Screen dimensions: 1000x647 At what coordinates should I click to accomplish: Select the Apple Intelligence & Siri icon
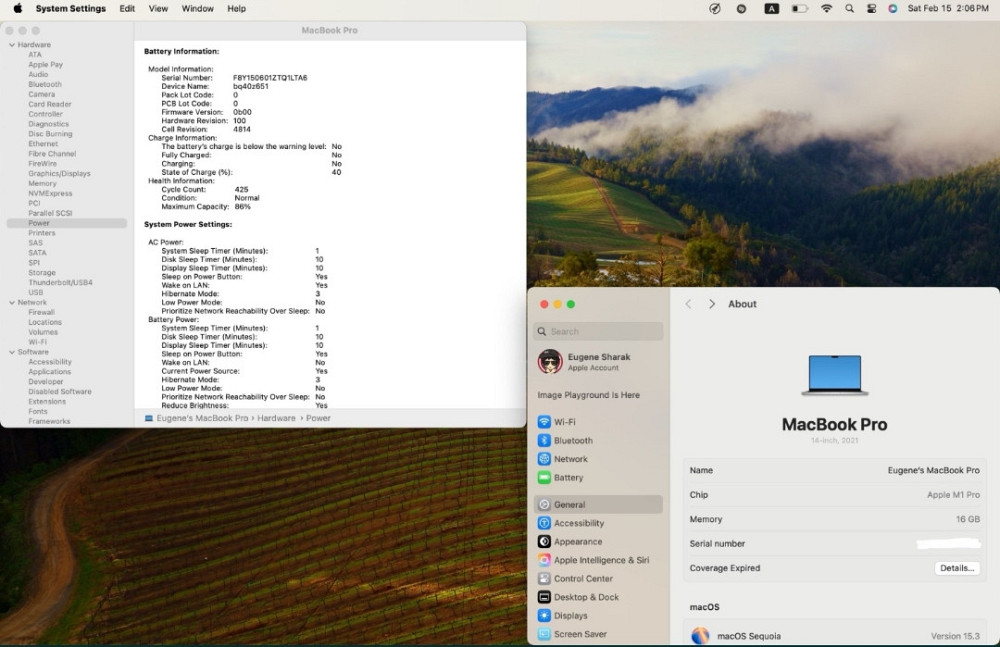point(544,559)
